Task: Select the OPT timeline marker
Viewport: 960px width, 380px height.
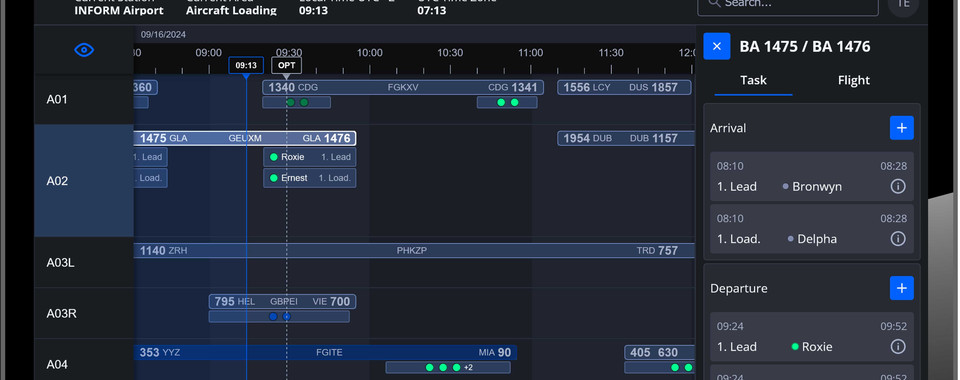Action: pyautogui.click(x=287, y=65)
